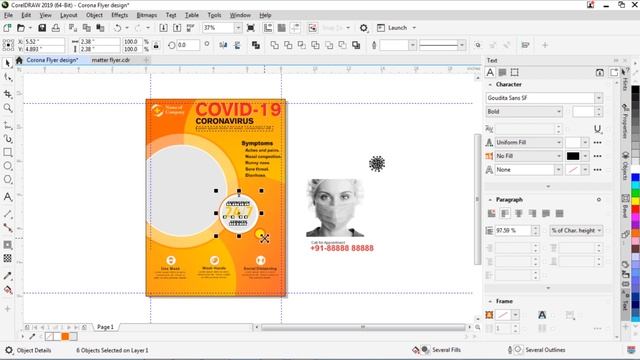Viewport: 640px width, 360px height.
Task: Open outline more options ellipsis
Action: 598,169
